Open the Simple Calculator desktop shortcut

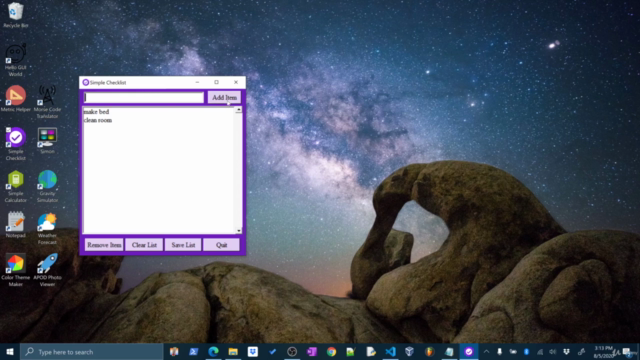pyautogui.click(x=16, y=186)
